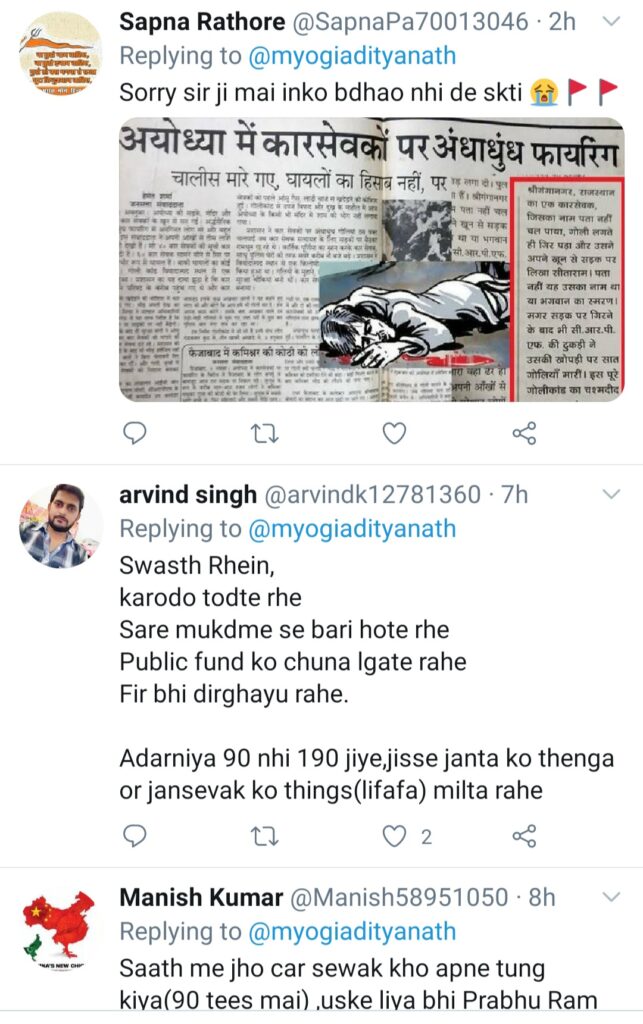The image size is (643, 1024).
Task: Like Sapna Rathore's tweet
Action: tap(394, 433)
